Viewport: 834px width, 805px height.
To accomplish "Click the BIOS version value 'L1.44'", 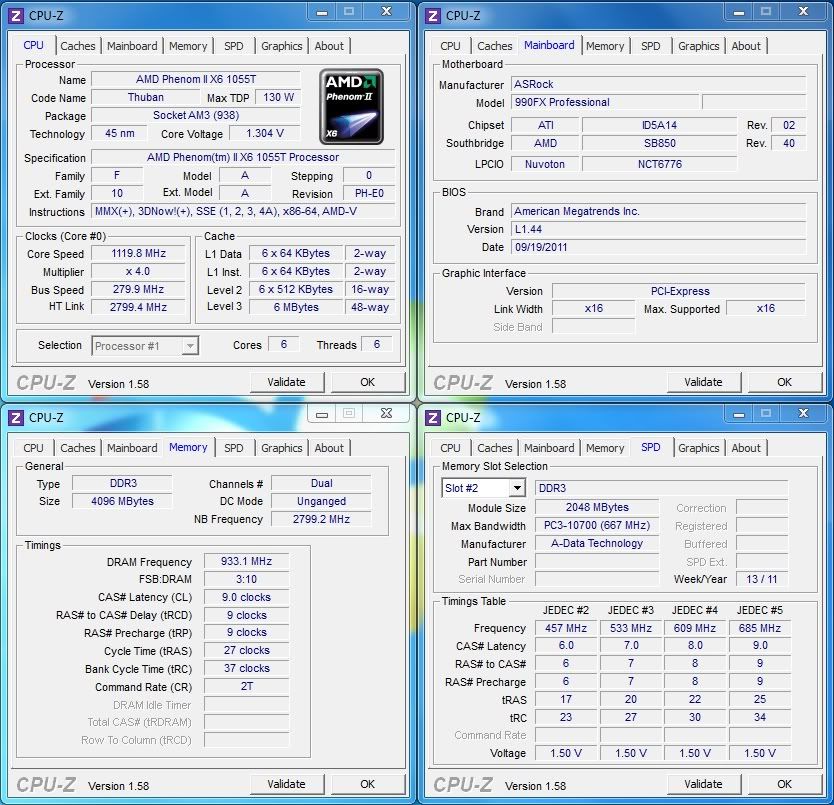I will [x=658, y=229].
